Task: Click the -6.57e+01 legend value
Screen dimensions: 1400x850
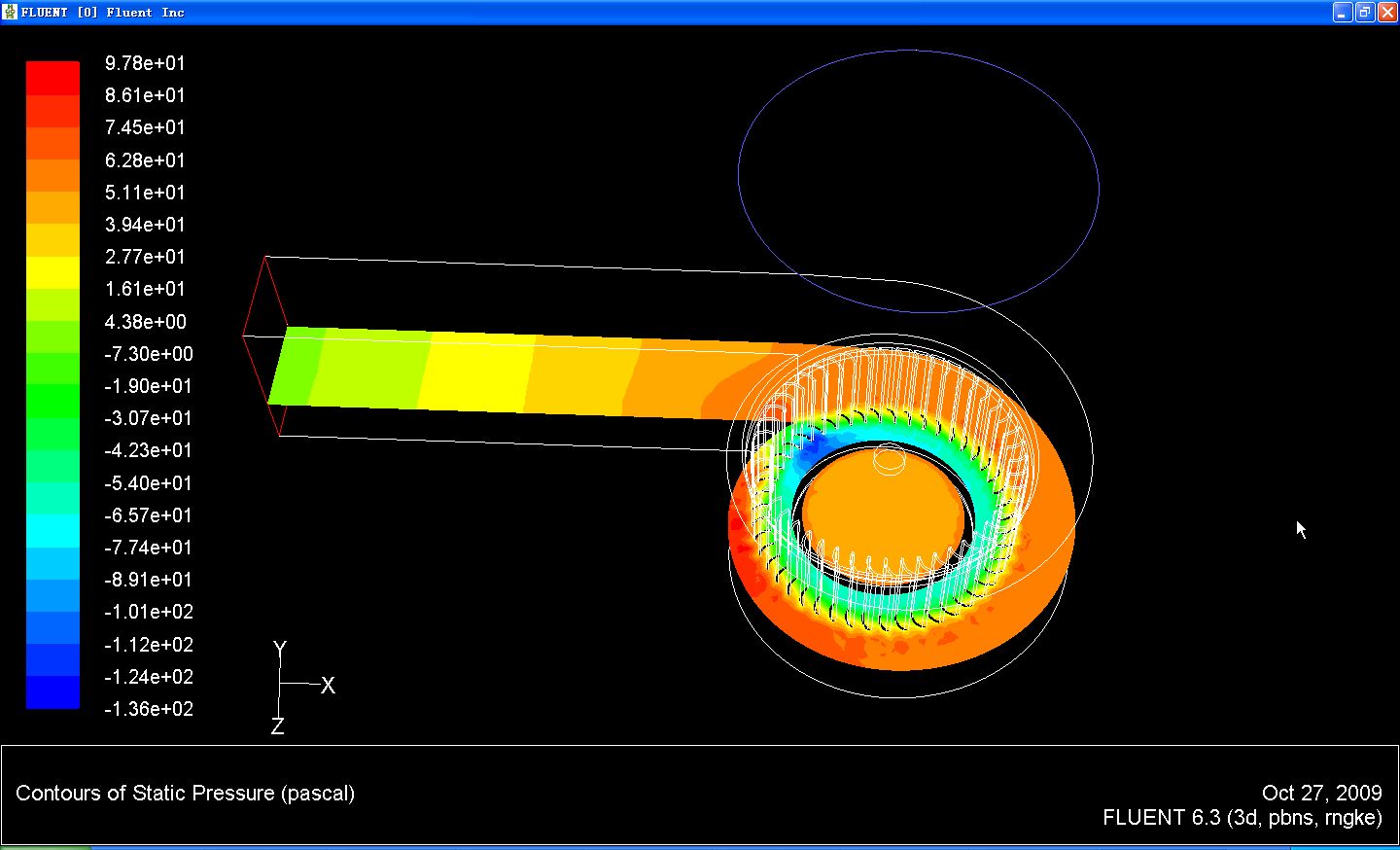Action: click(149, 515)
